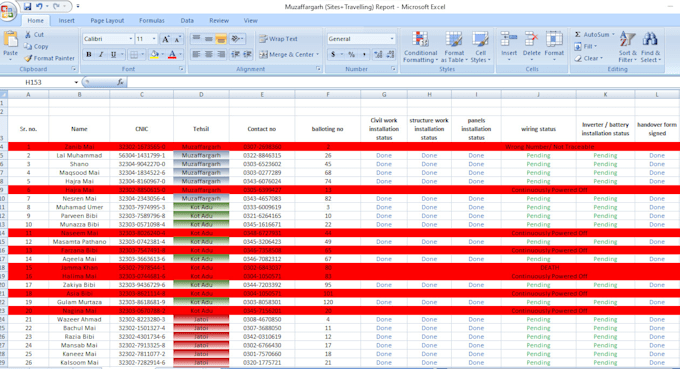Click the Delete cells icon
The height and width of the screenshot is (369, 680).
pyautogui.click(x=531, y=40)
